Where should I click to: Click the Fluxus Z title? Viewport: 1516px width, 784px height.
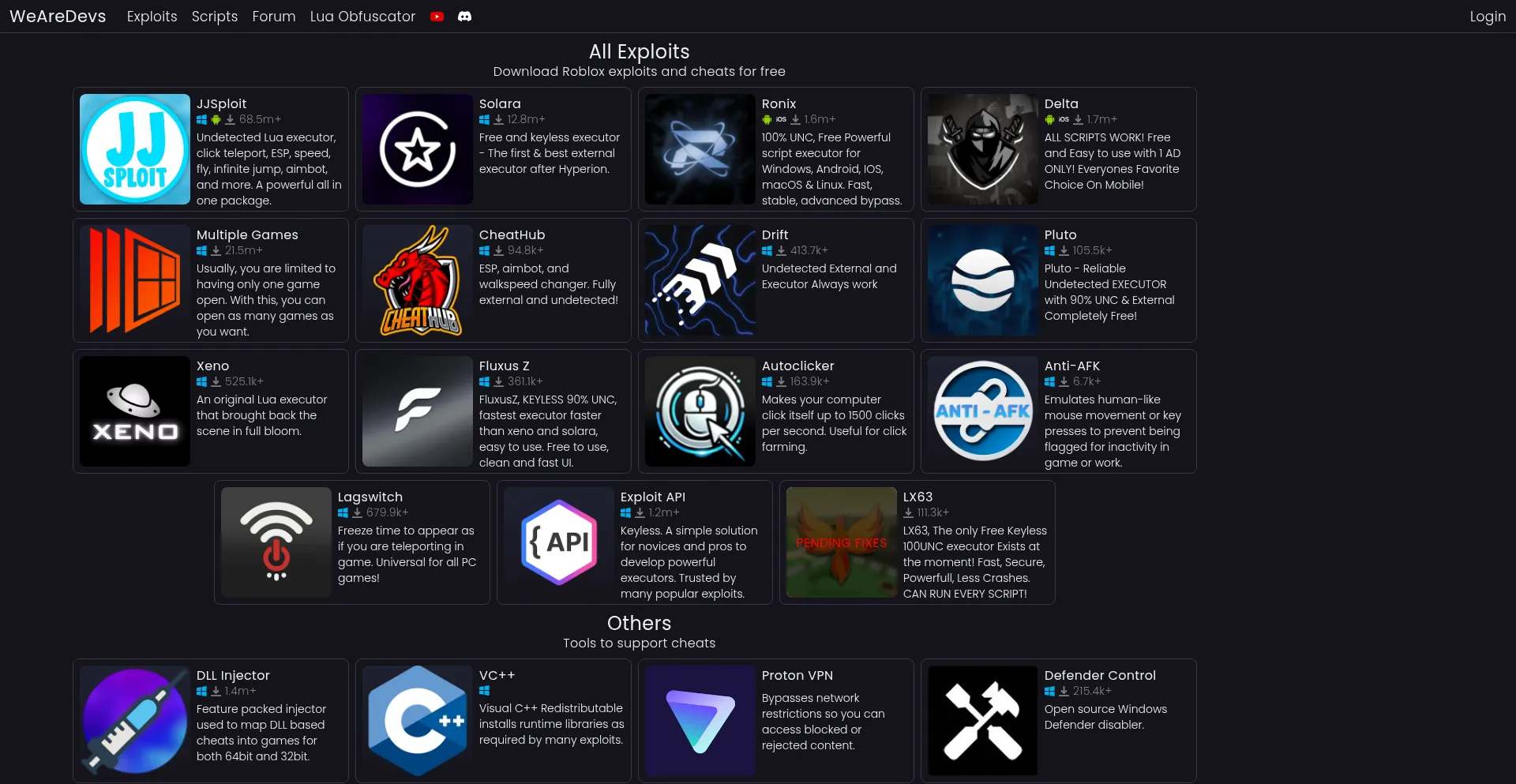[x=505, y=366]
